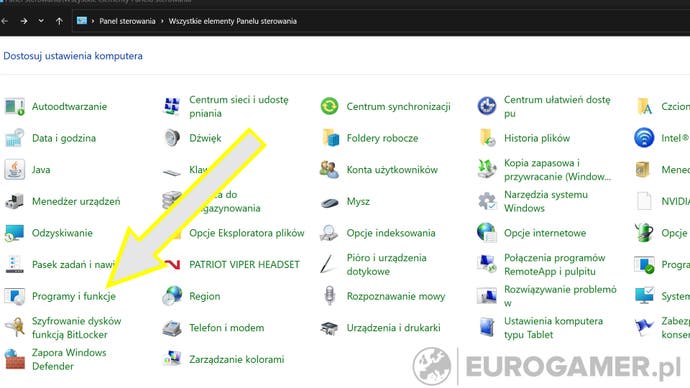The height and width of the screenshot is (388, 690).
Task: Open the Zapora Windows Defender brick wall icon
Action: coord(15,359)
